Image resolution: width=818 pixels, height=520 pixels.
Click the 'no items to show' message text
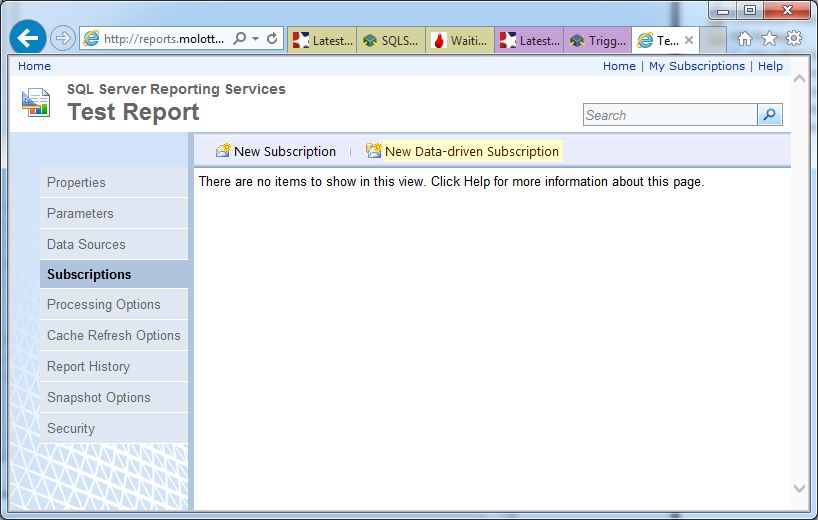pos(451,182)
